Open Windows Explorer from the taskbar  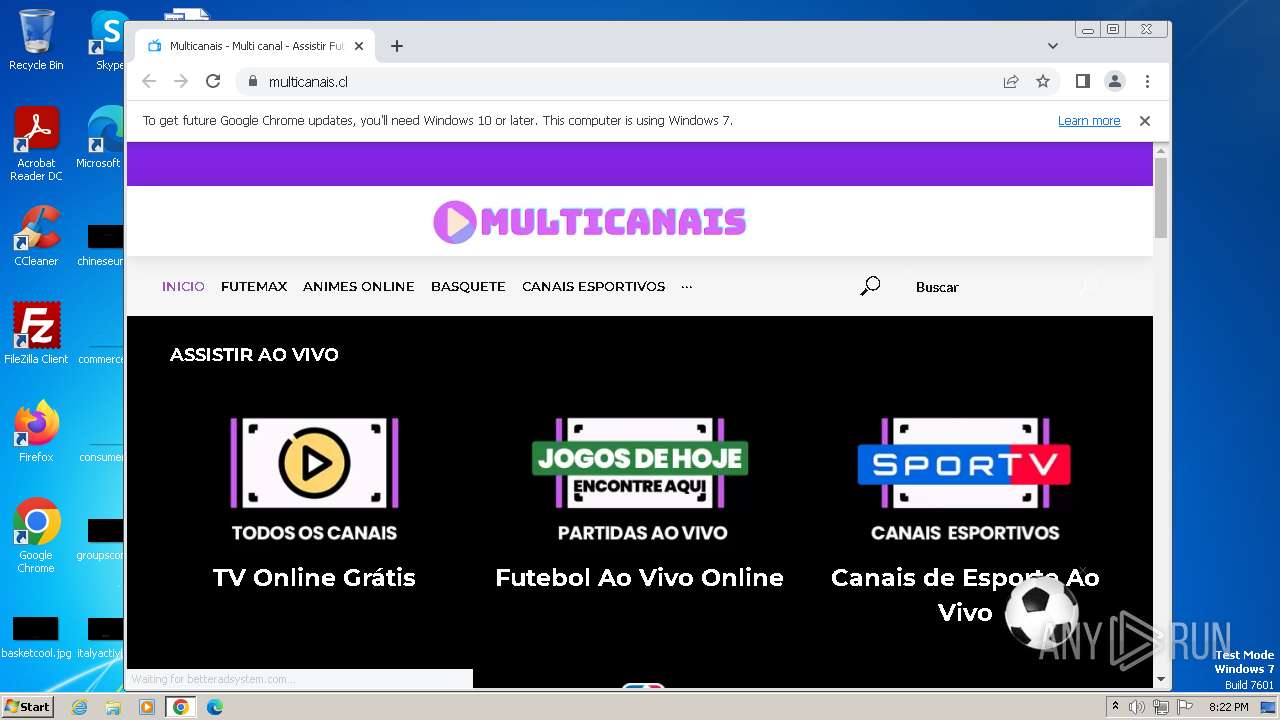click(113, 707)
